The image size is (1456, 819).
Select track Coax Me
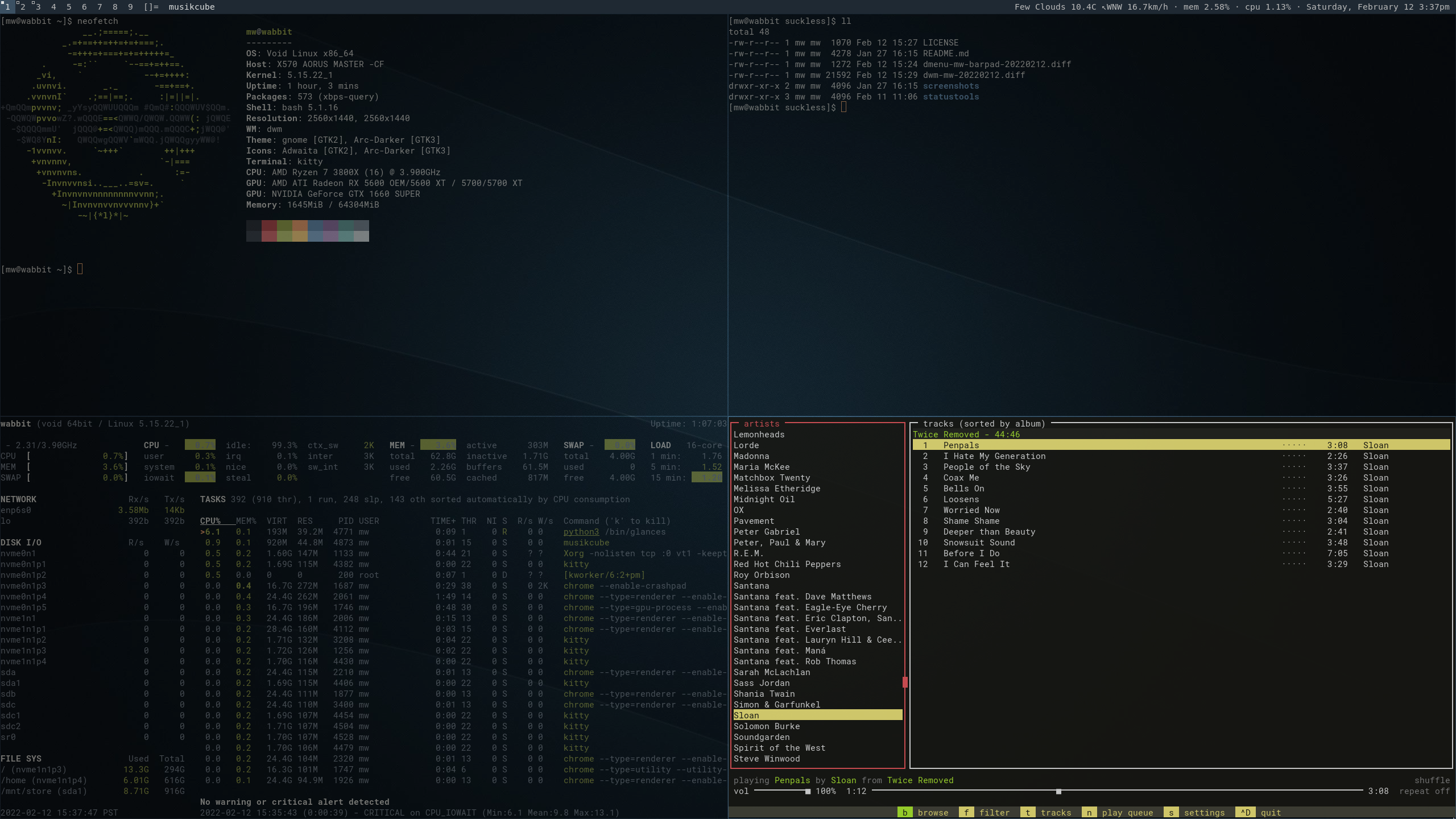click(x=1181, y=478)
